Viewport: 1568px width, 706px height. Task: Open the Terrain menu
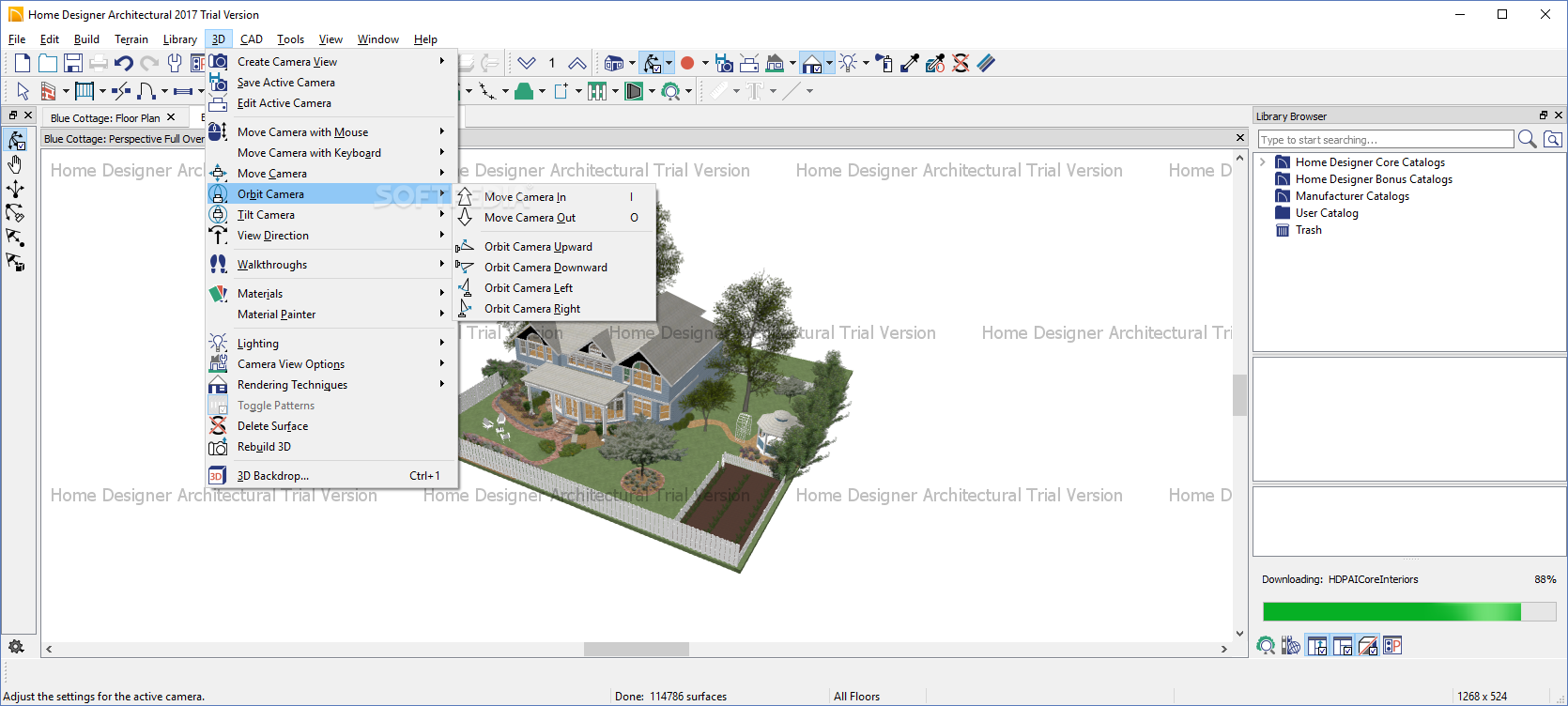(131, 39)
